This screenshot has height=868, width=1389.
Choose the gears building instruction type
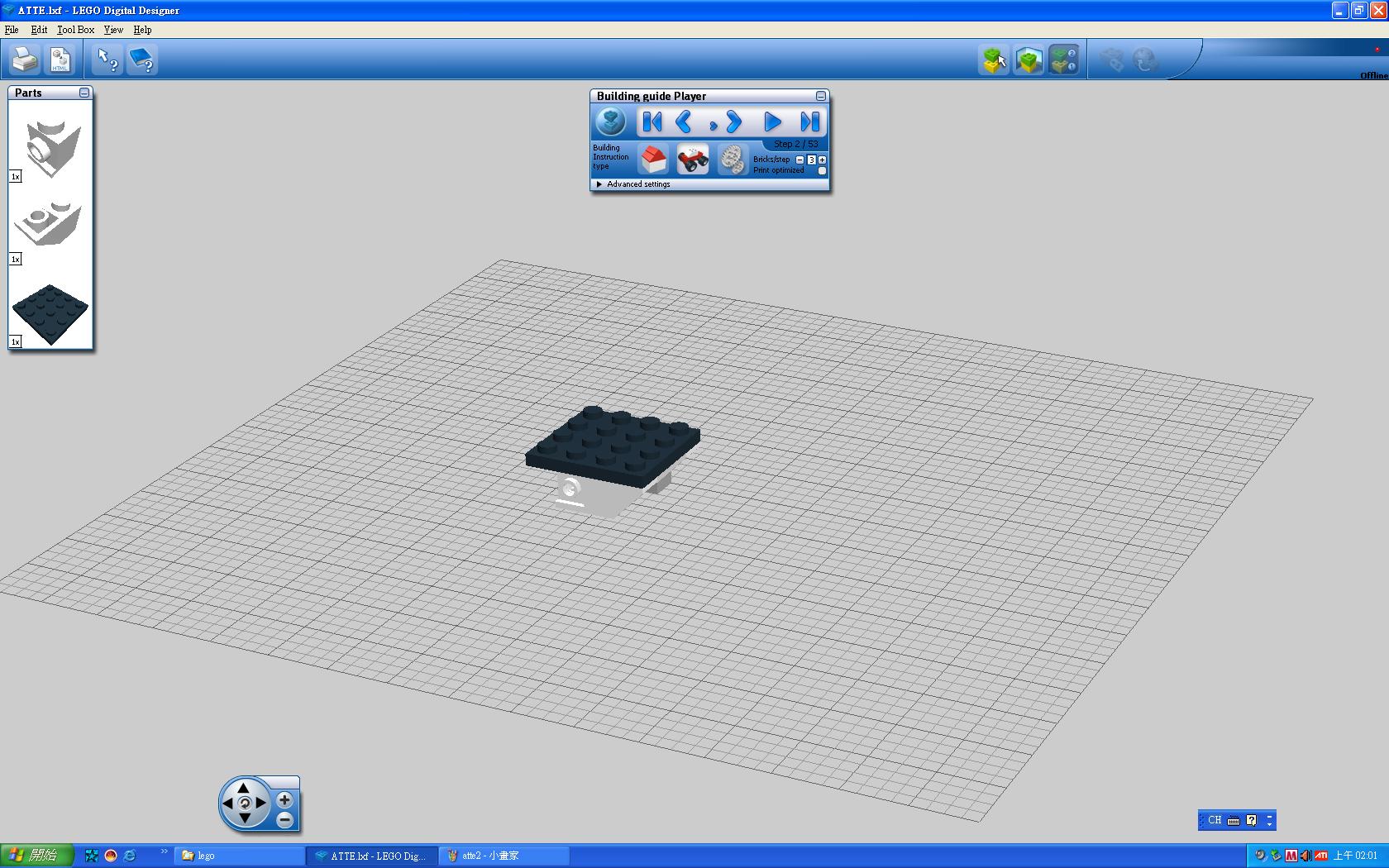(731, 159)
